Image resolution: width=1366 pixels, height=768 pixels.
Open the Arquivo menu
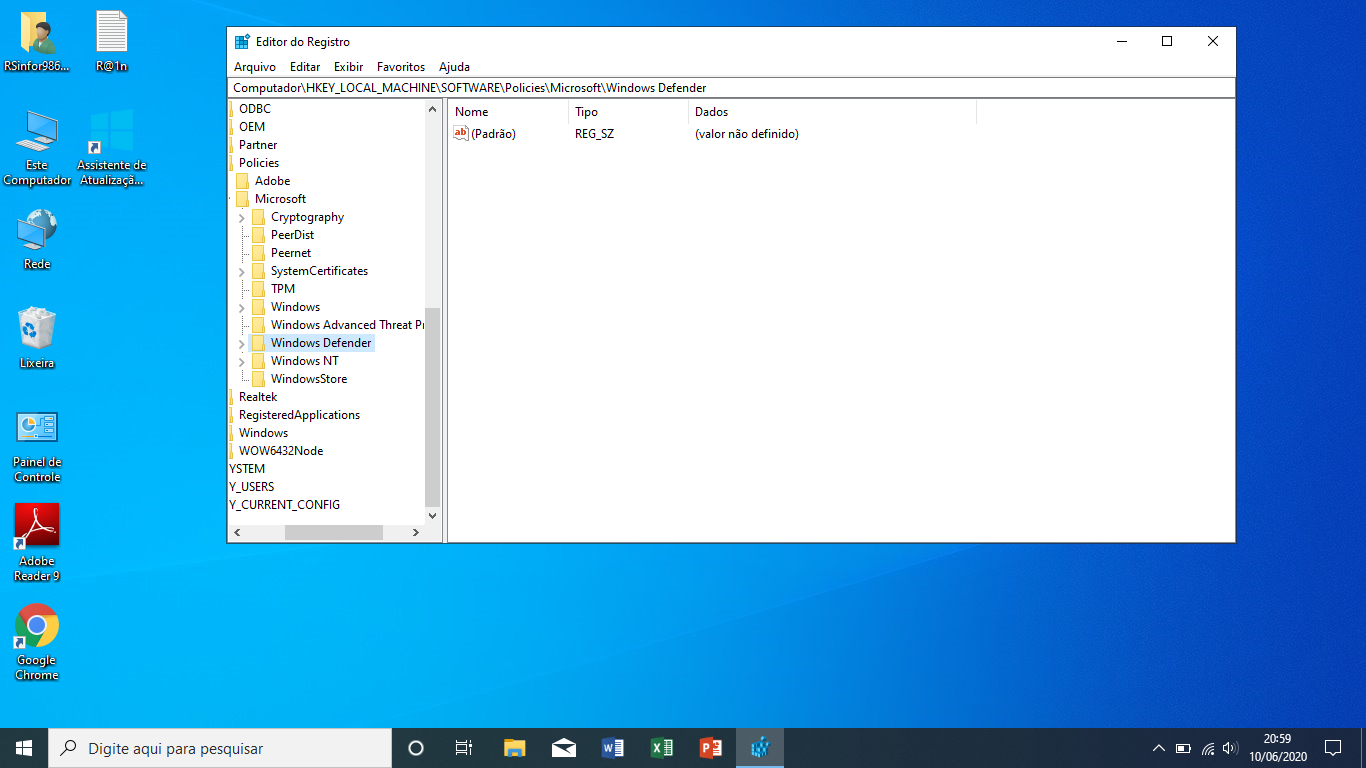click(255, 67)
